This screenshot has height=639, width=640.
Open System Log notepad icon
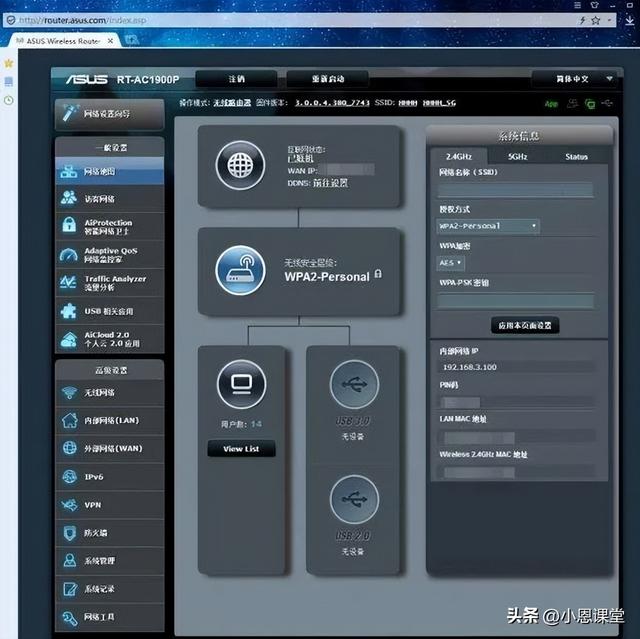[x=70, y=589]
